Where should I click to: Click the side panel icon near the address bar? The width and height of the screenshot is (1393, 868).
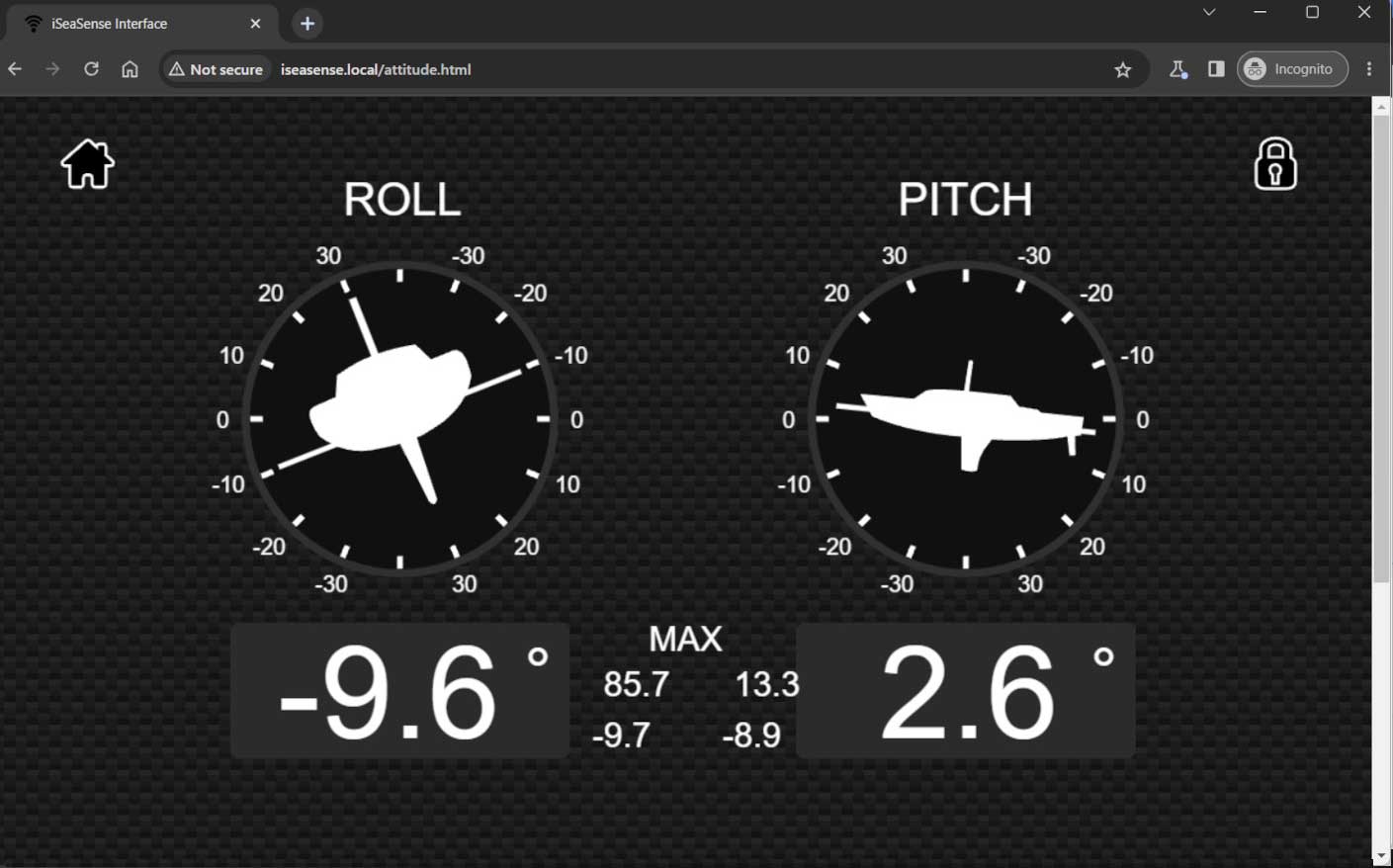pos(1215,69)
